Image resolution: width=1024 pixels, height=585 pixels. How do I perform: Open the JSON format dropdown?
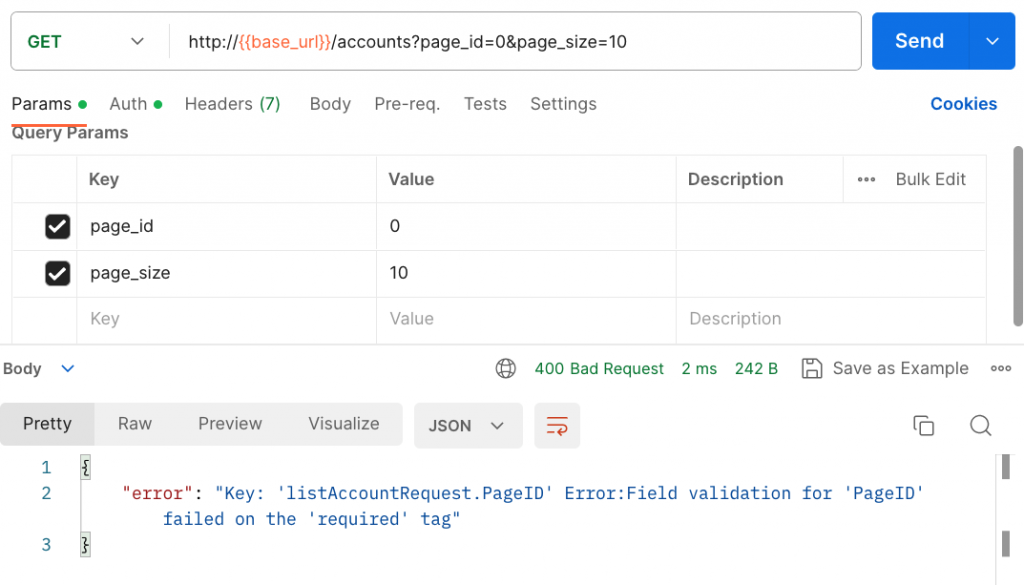467,425
